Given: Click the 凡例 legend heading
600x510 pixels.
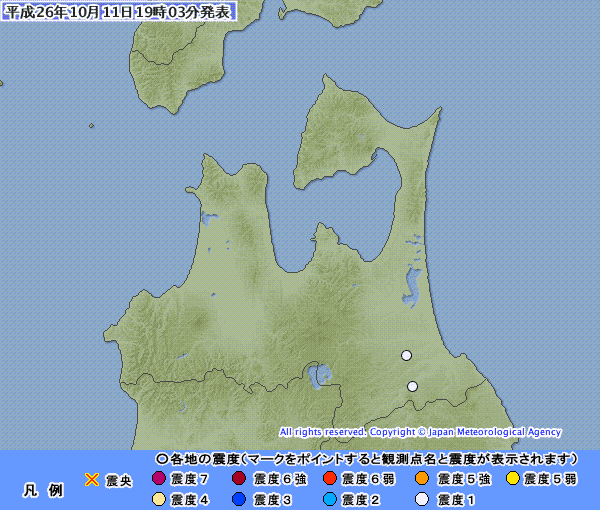Looking at the screenshot, I should (x=43, y=490).
